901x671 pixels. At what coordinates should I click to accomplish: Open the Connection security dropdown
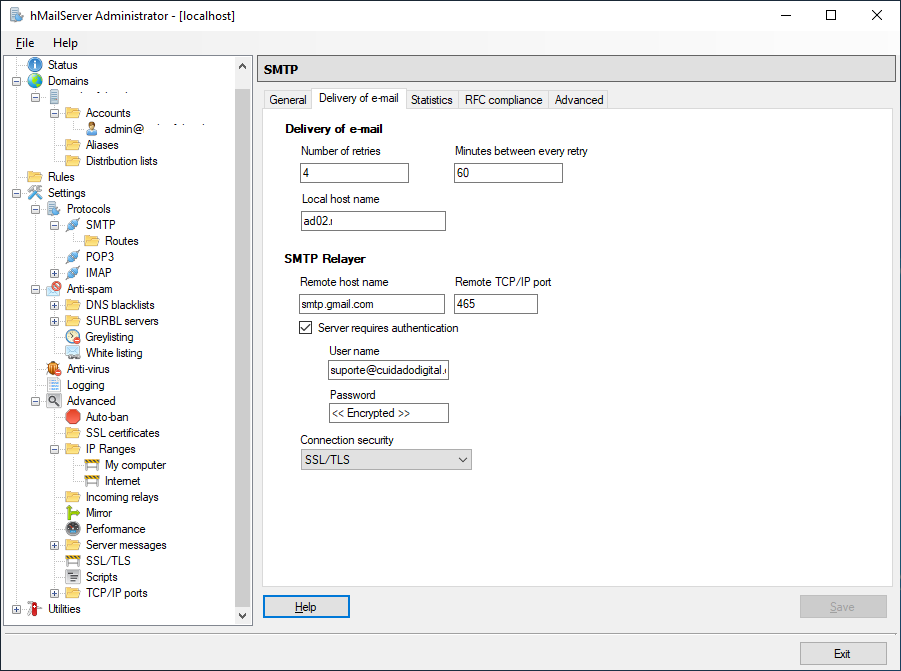(386, 460)
